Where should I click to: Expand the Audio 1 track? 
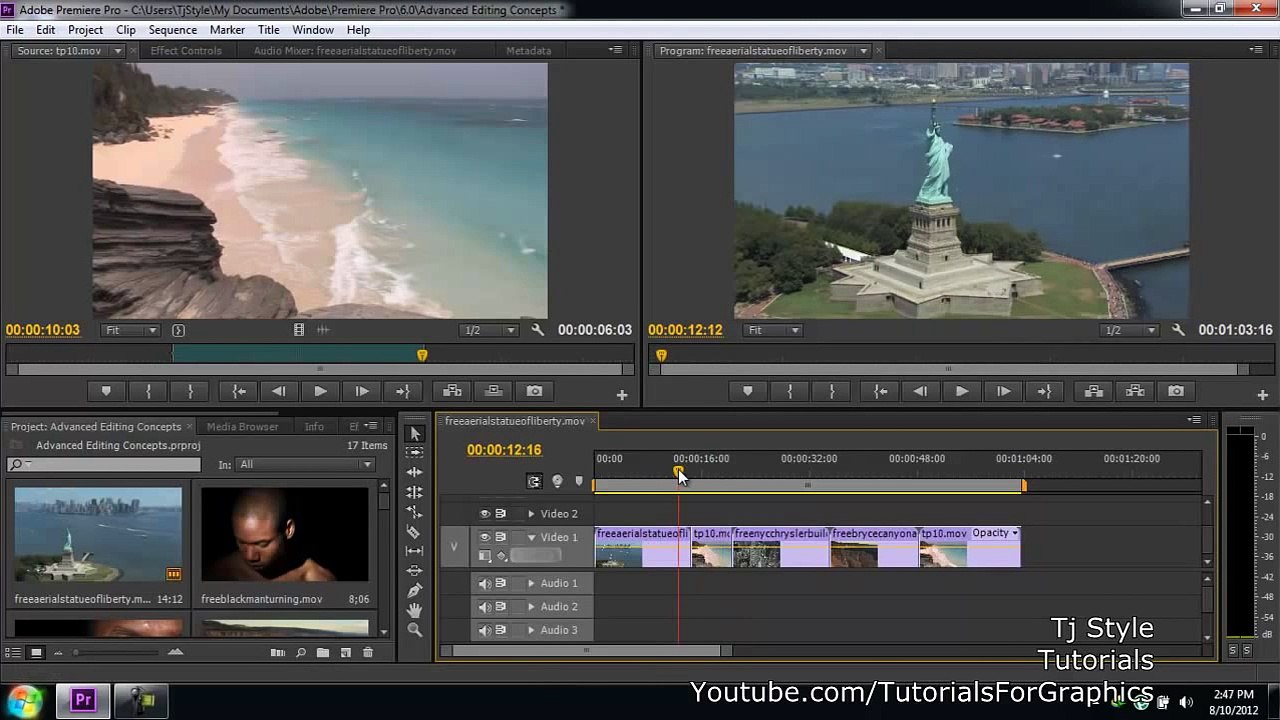click(x=531, y=584)
